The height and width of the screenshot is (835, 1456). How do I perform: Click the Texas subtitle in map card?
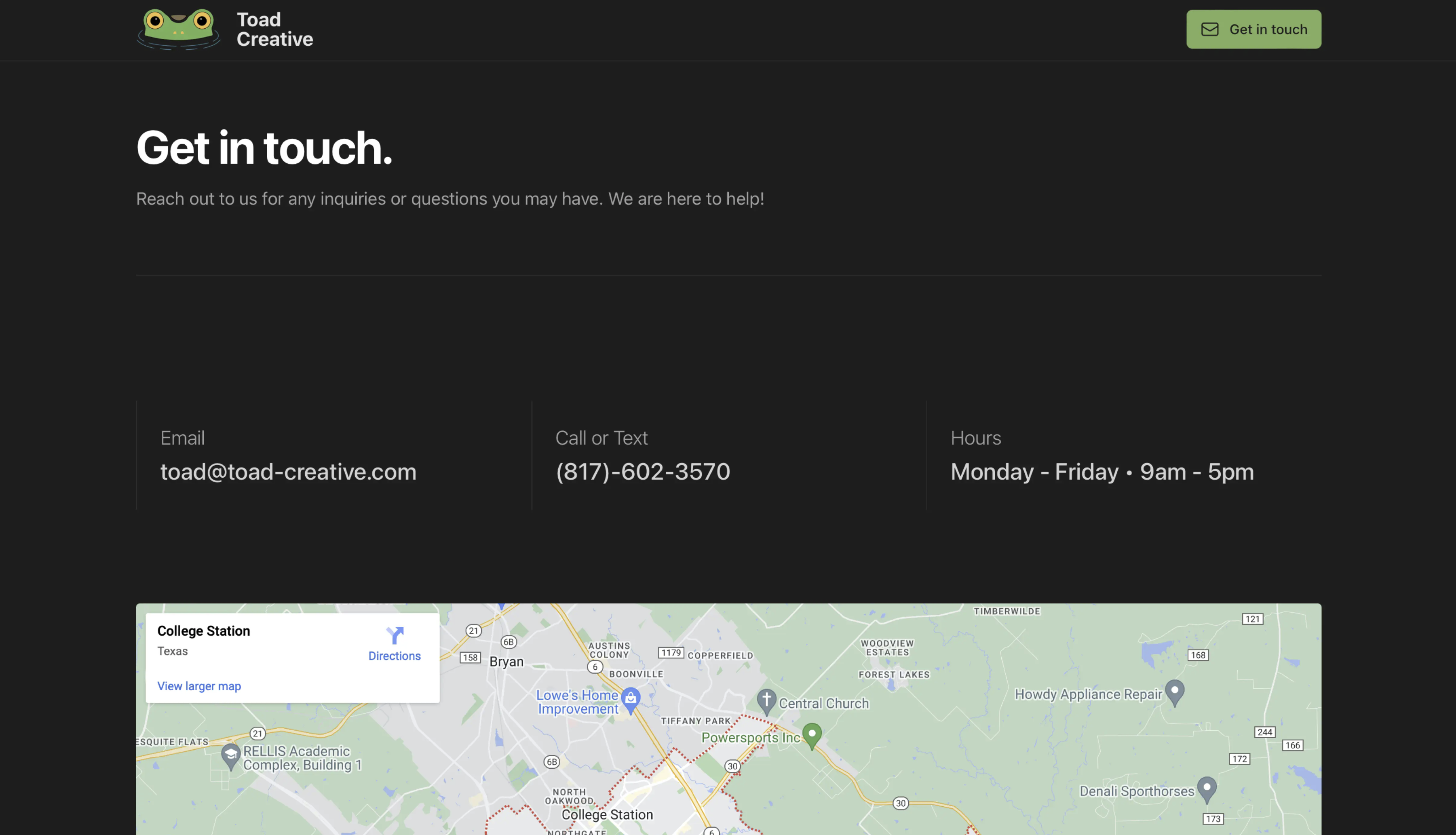tap(173, 651)
